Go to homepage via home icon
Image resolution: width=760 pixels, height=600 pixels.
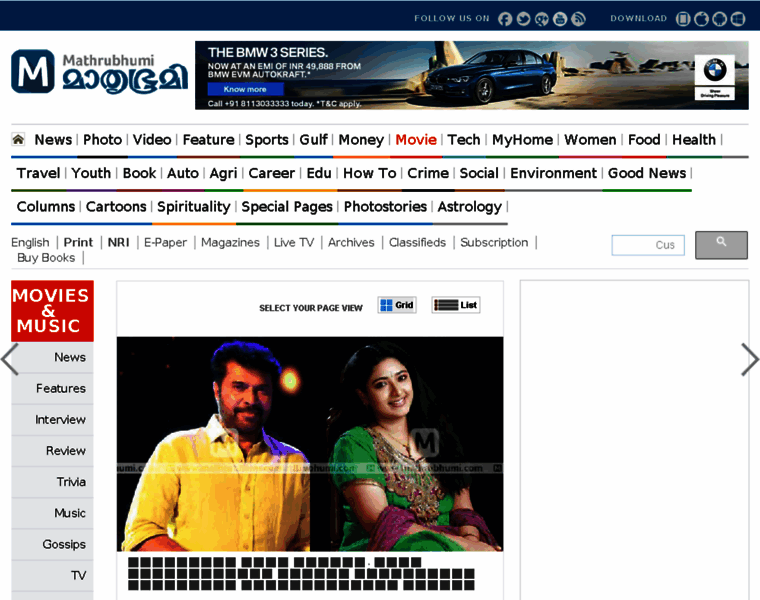pyautogui.click(x=18, y=140)
